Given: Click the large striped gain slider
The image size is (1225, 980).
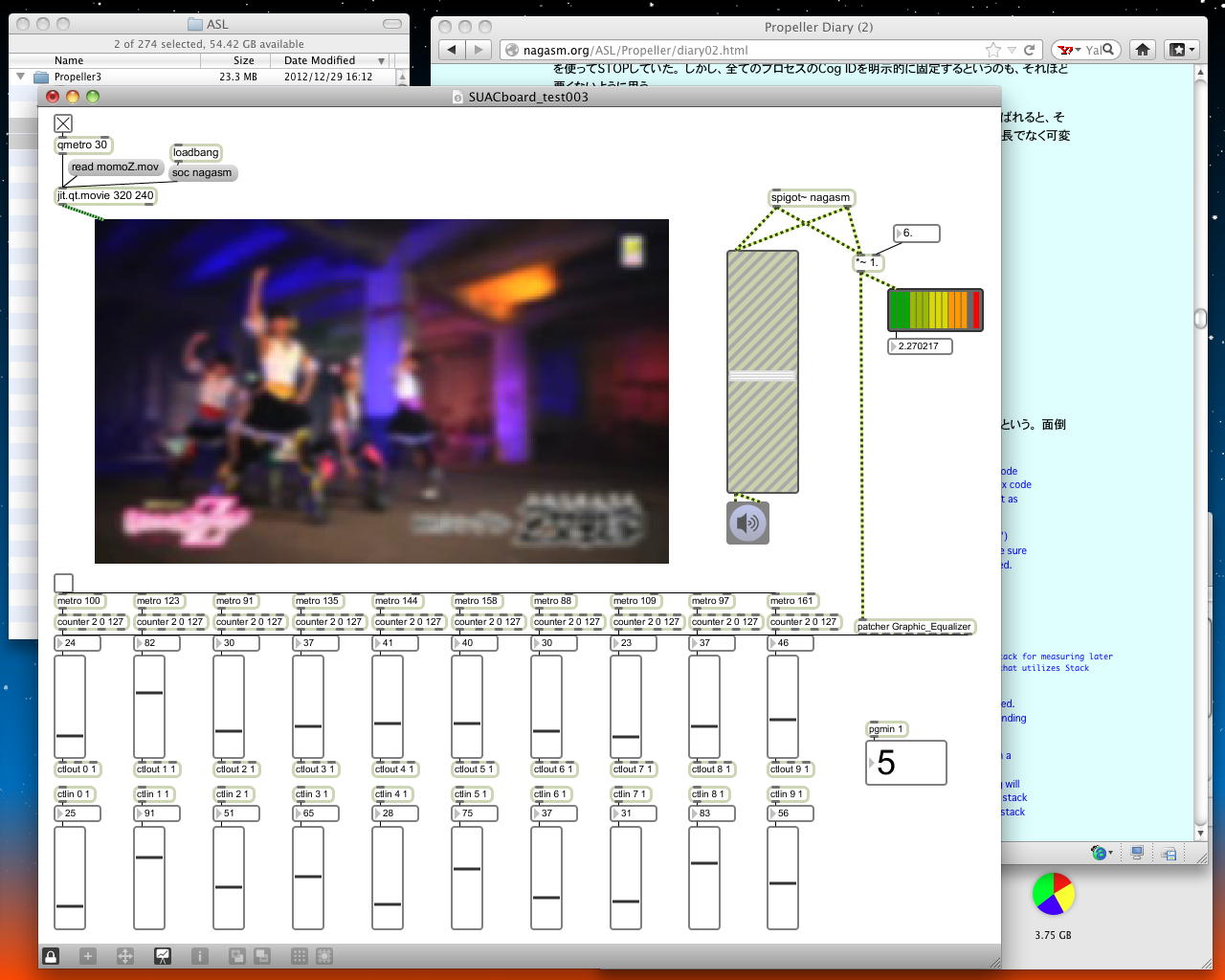Looking at the screenshot, I should (x=763, y=371).
